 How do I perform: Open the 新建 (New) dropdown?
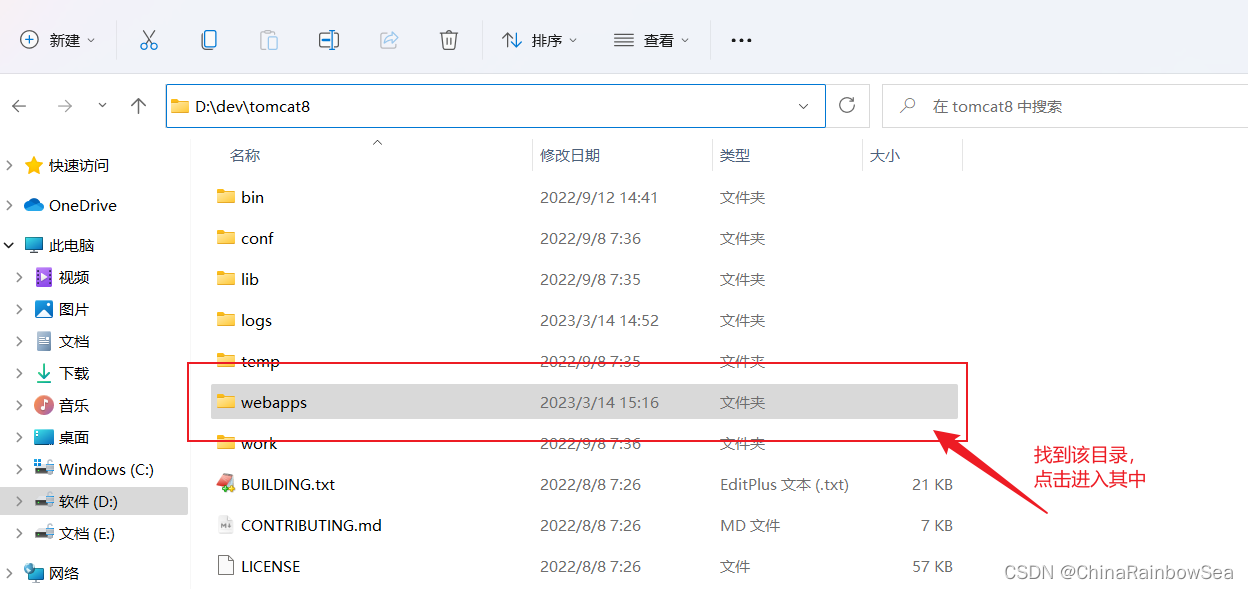(x=58, y=40)
